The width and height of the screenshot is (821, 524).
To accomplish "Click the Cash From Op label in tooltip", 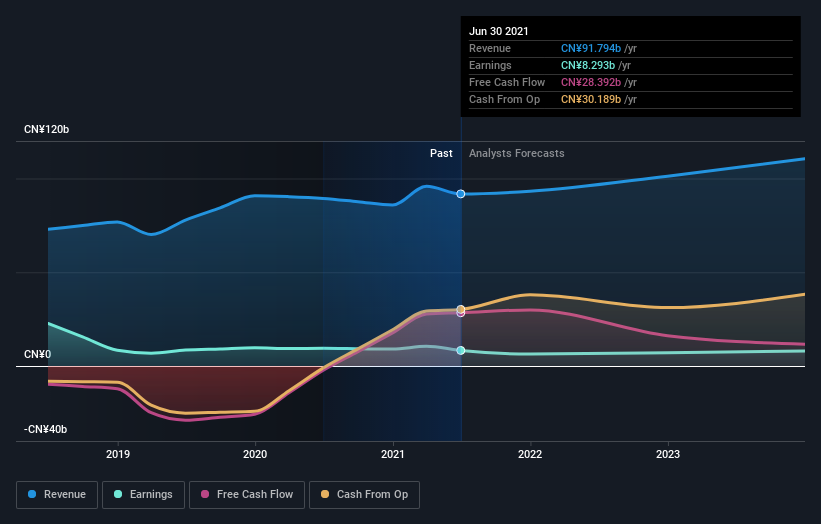I will [x=504, y=99].
